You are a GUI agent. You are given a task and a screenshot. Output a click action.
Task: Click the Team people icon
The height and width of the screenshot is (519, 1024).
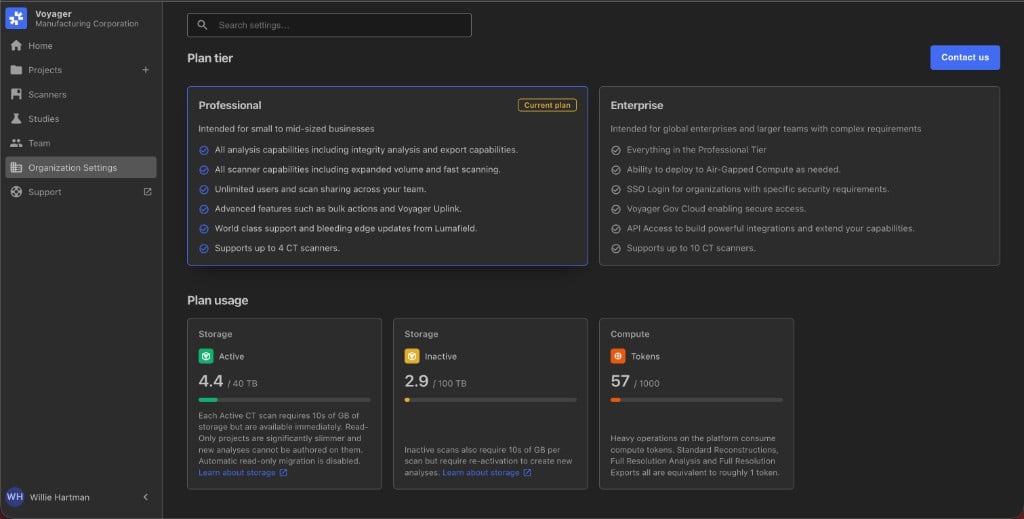(16, 143)
